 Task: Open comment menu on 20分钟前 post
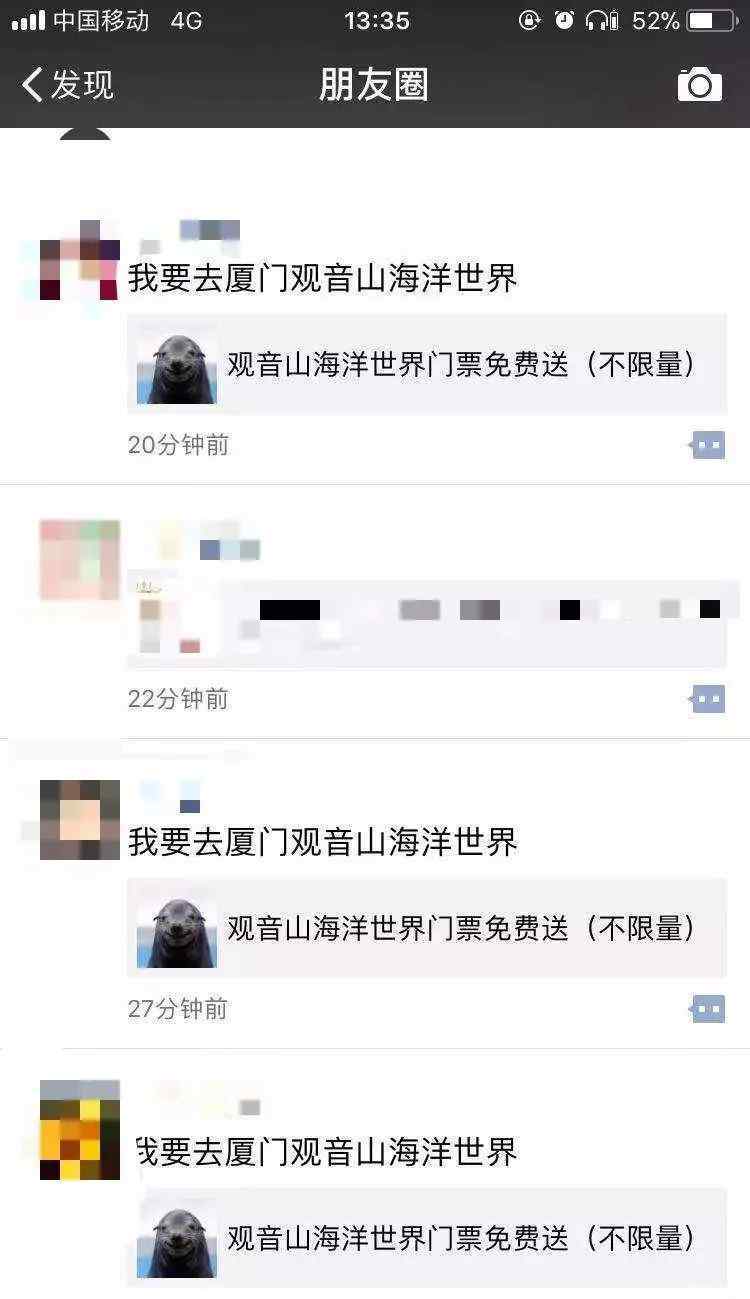tap(708, 445)
